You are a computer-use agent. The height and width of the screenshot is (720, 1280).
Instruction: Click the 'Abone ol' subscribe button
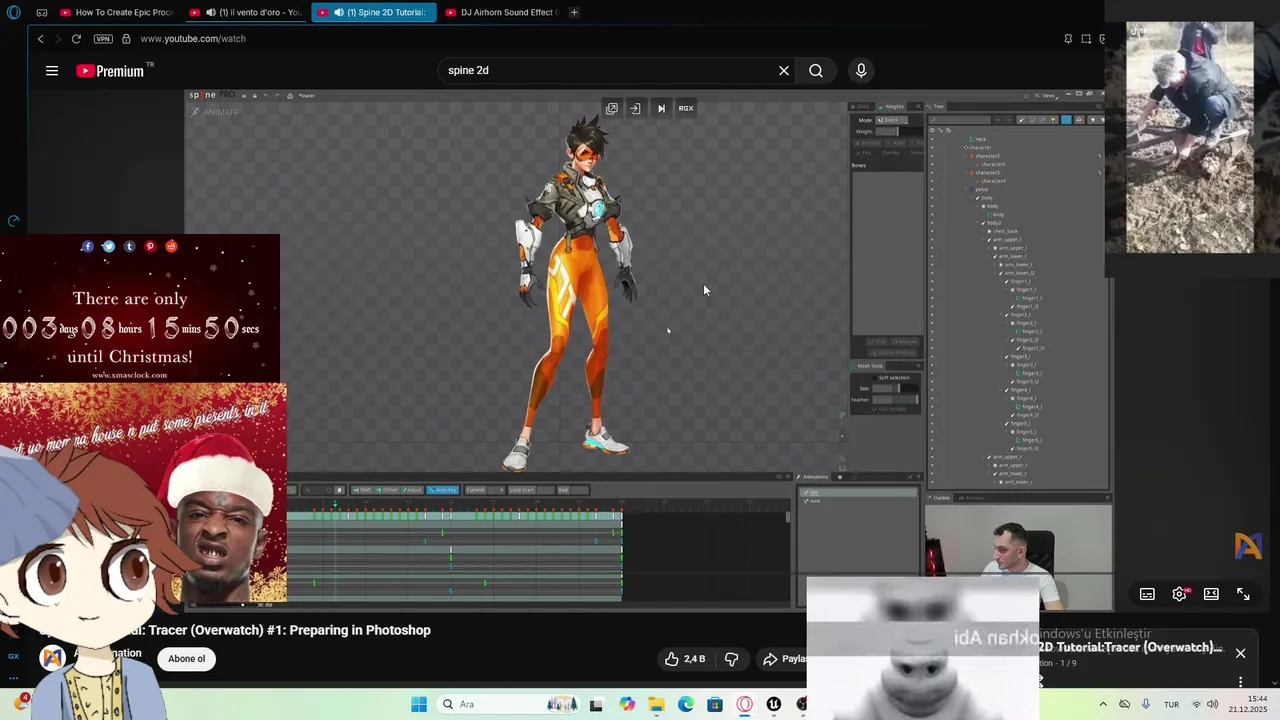(x=187, y=659)
